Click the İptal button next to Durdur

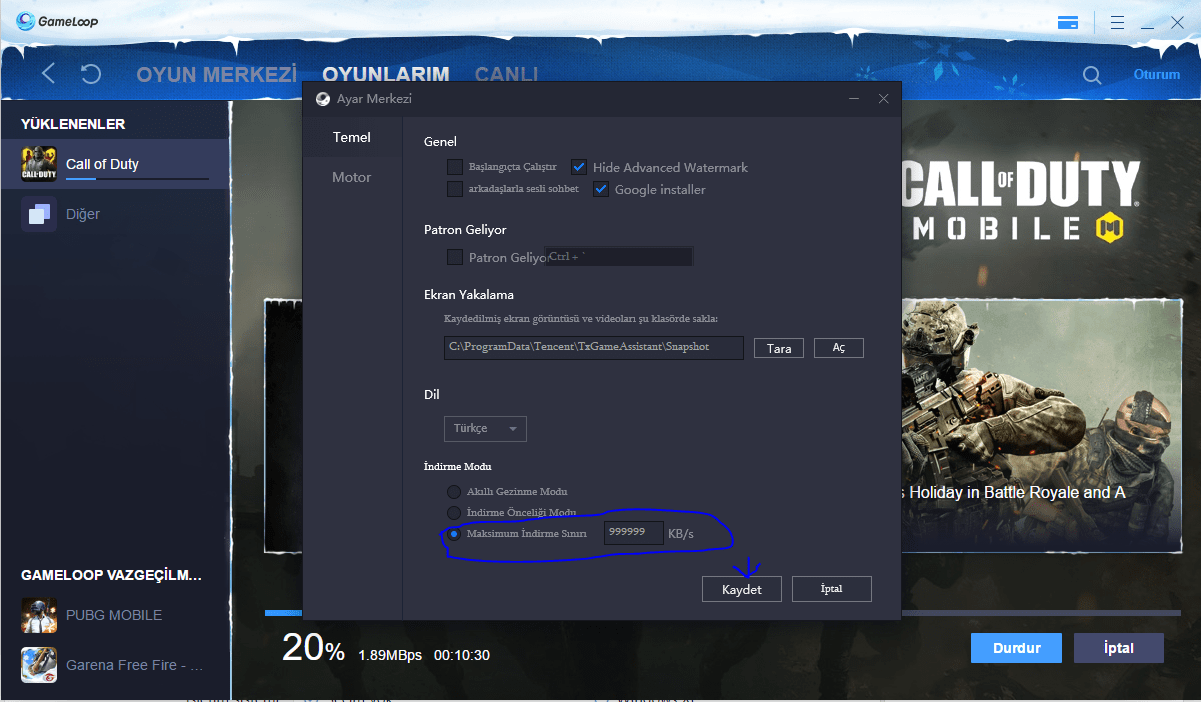[x=1119, y=648]
